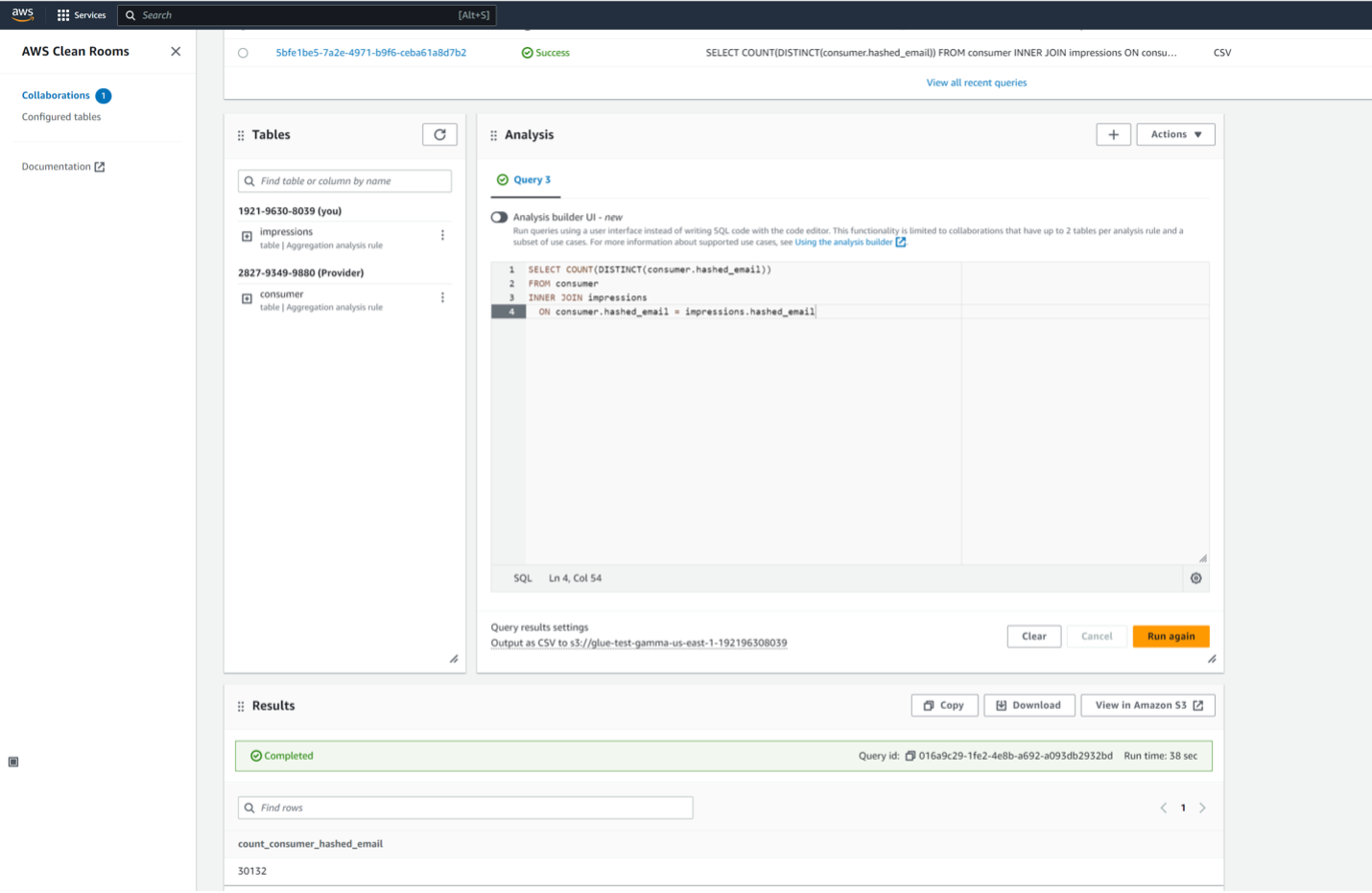Click View all recent queries link
This screenshot has height=893, width=1372.
[976, 83]
